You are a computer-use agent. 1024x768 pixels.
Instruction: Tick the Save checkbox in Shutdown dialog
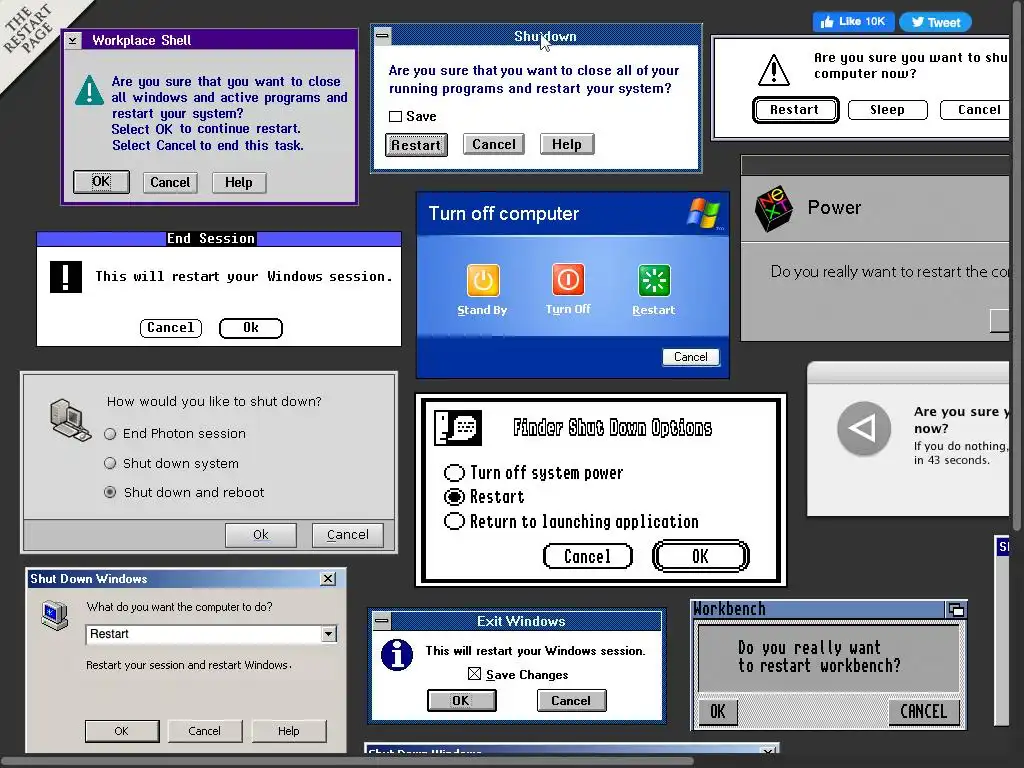395,117
